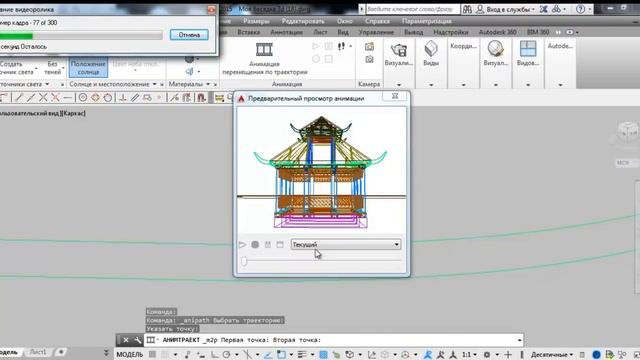
Task: Click the magnet object snap icon in toolbar
Action: point(201,98)
